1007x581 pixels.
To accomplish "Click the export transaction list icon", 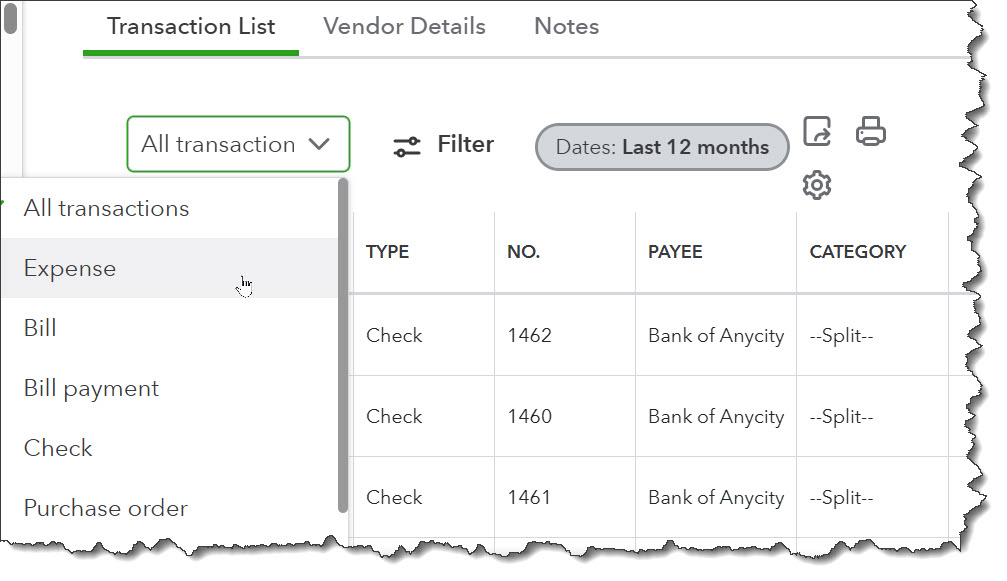I will pos(817,132).
